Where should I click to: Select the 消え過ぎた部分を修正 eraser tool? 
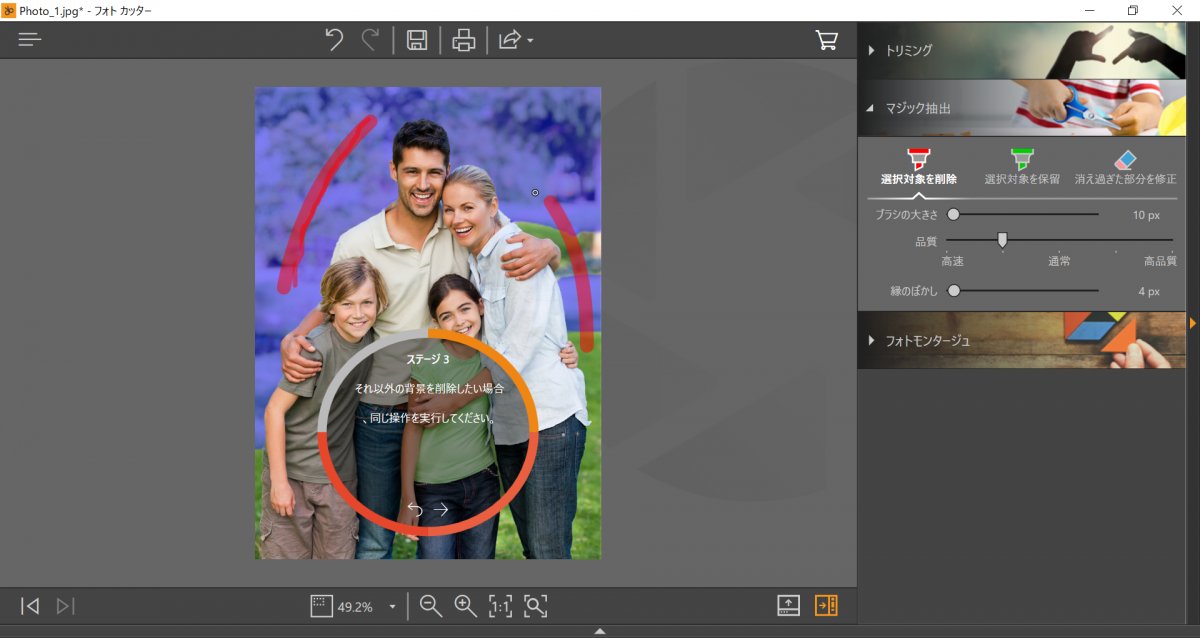pyautogui.click(x=1125, y=160)
